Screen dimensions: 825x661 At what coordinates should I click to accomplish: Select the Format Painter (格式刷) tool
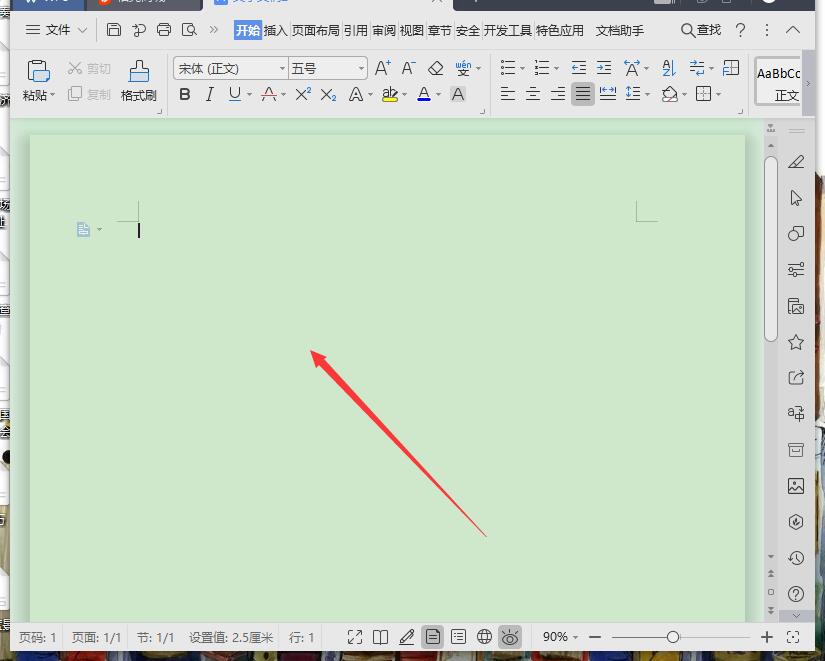coord(138,81)
